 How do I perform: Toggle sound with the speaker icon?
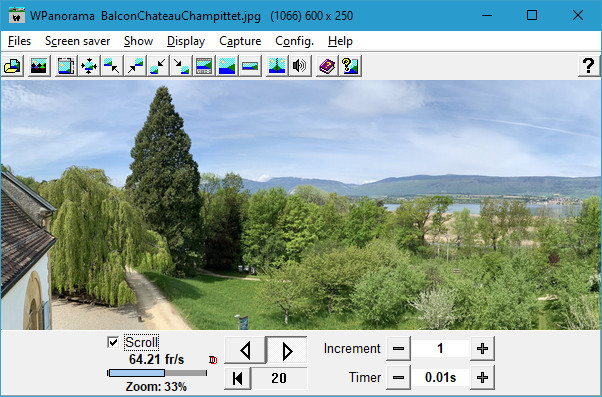(300, 66)
